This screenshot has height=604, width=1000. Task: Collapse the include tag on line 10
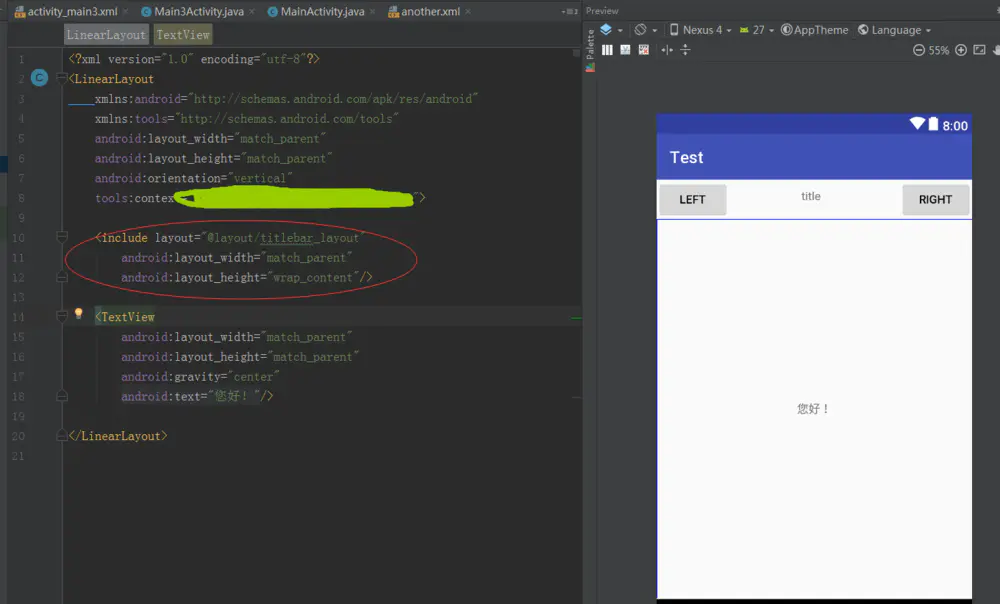point(62,237)
